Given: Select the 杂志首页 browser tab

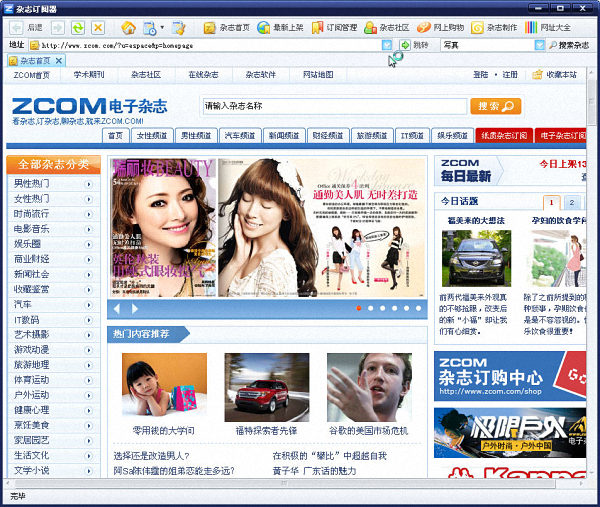Looking at the screenshot, I should click(x=34, y=61).
